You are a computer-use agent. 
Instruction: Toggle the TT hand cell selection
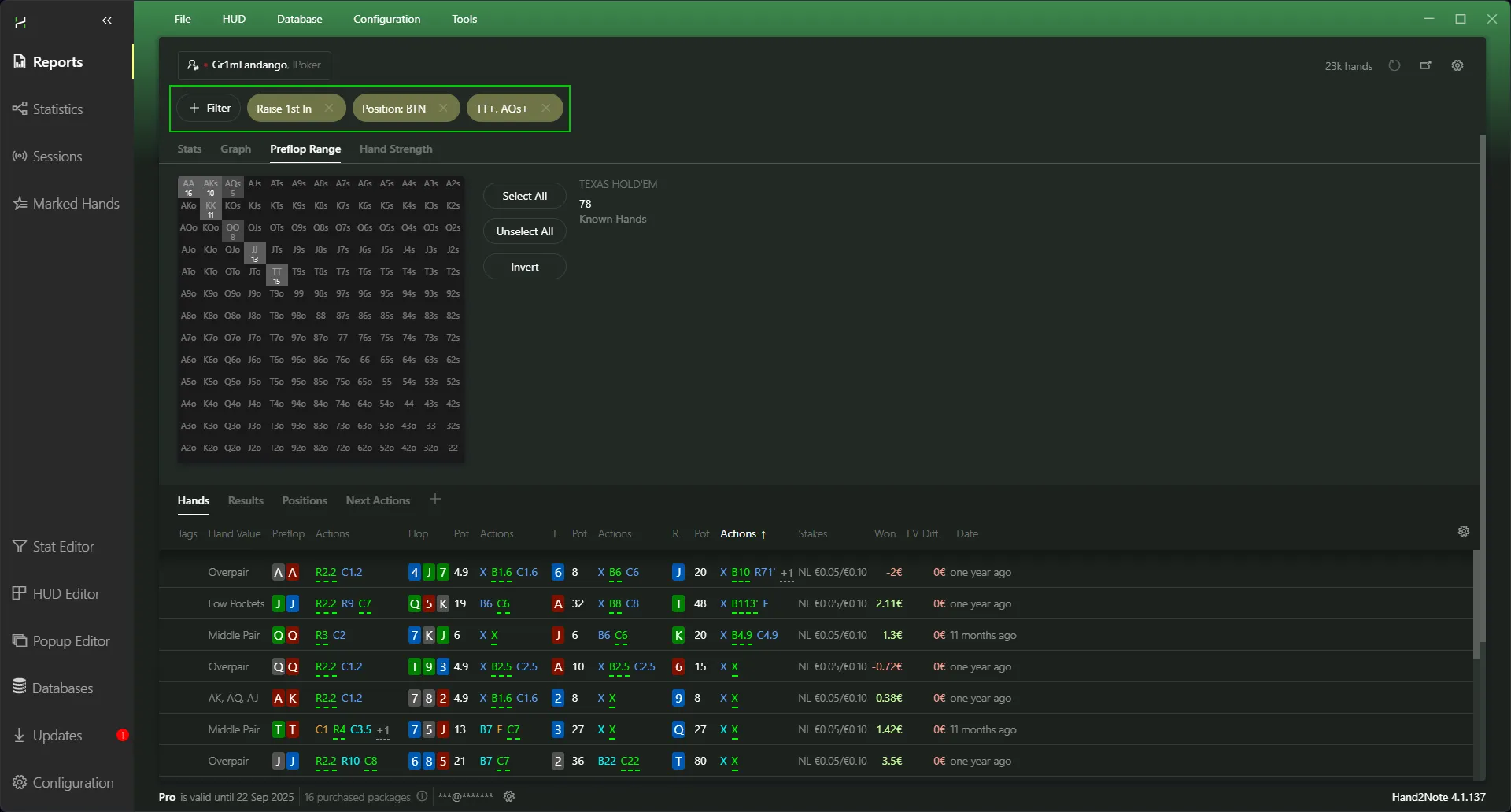click(x=277, y=275)
